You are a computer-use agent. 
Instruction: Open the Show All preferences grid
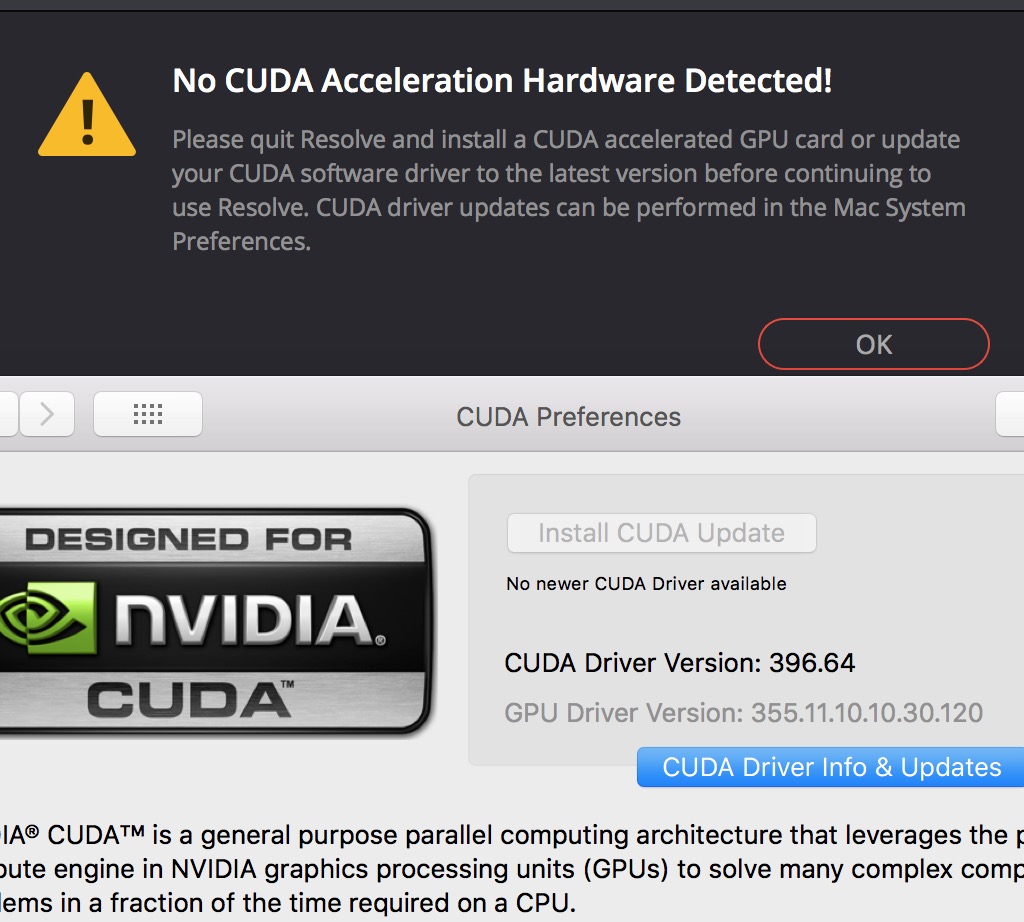click(x=148, y=414)
